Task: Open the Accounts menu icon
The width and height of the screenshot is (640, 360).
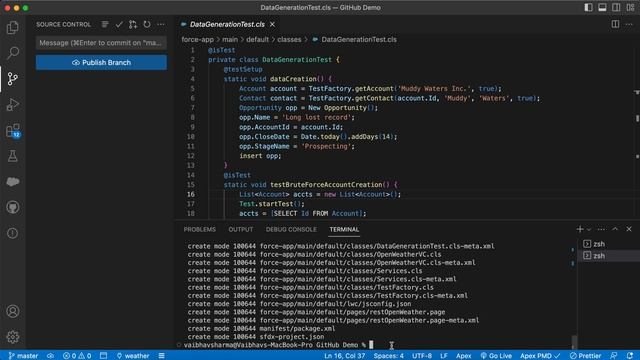Action: click(13, 311)
